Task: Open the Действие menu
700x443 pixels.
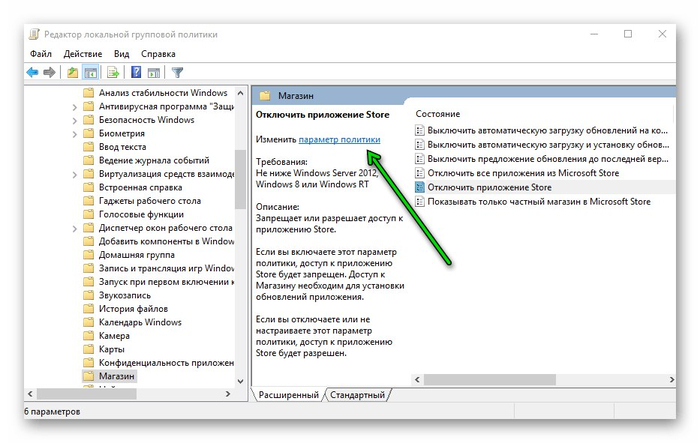Action: [83, 53]
